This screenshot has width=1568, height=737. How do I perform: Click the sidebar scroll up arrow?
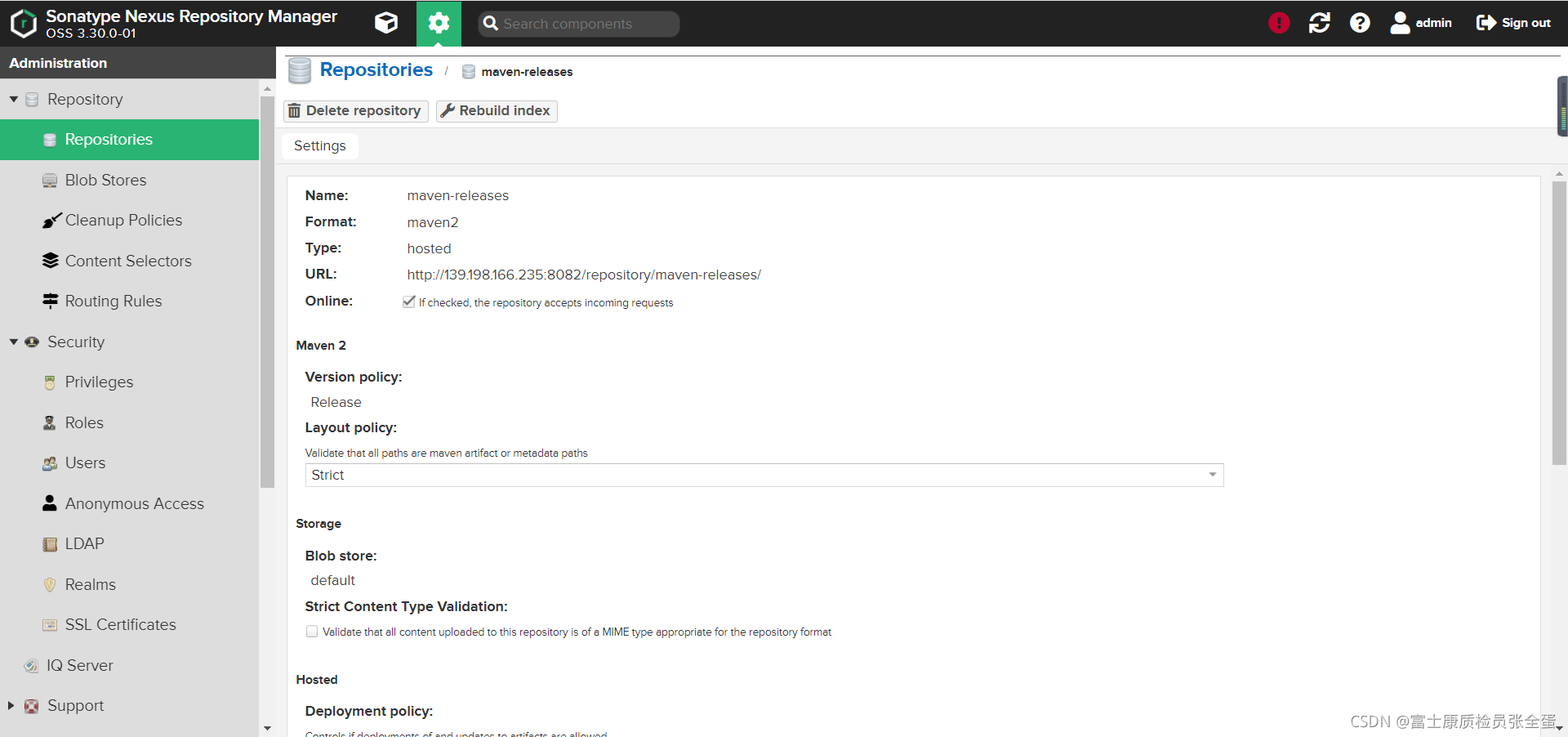tap(267, 87)
